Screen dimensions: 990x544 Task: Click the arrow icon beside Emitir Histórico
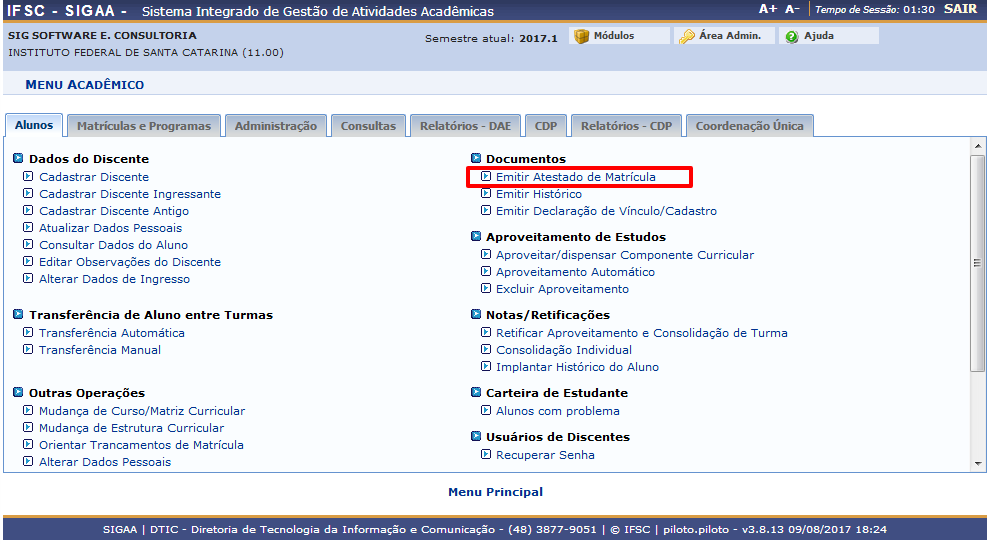click(486, 194)
